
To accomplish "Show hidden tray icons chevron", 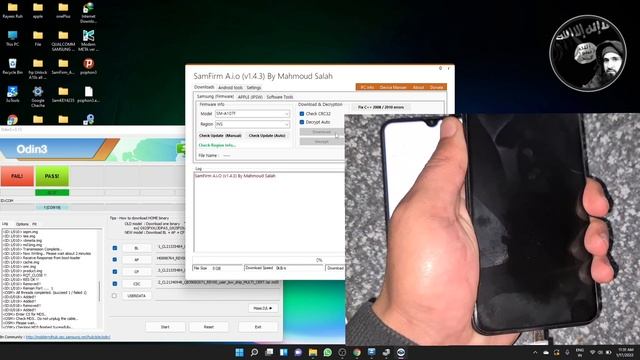I will [x=535, y=352].
